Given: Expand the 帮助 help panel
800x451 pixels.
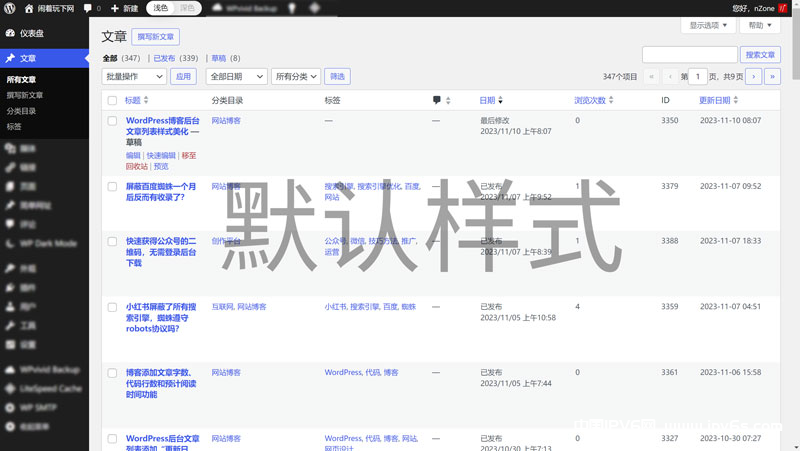Looking at the screenshot, I should pyautogui.click(x=760, y=25).
